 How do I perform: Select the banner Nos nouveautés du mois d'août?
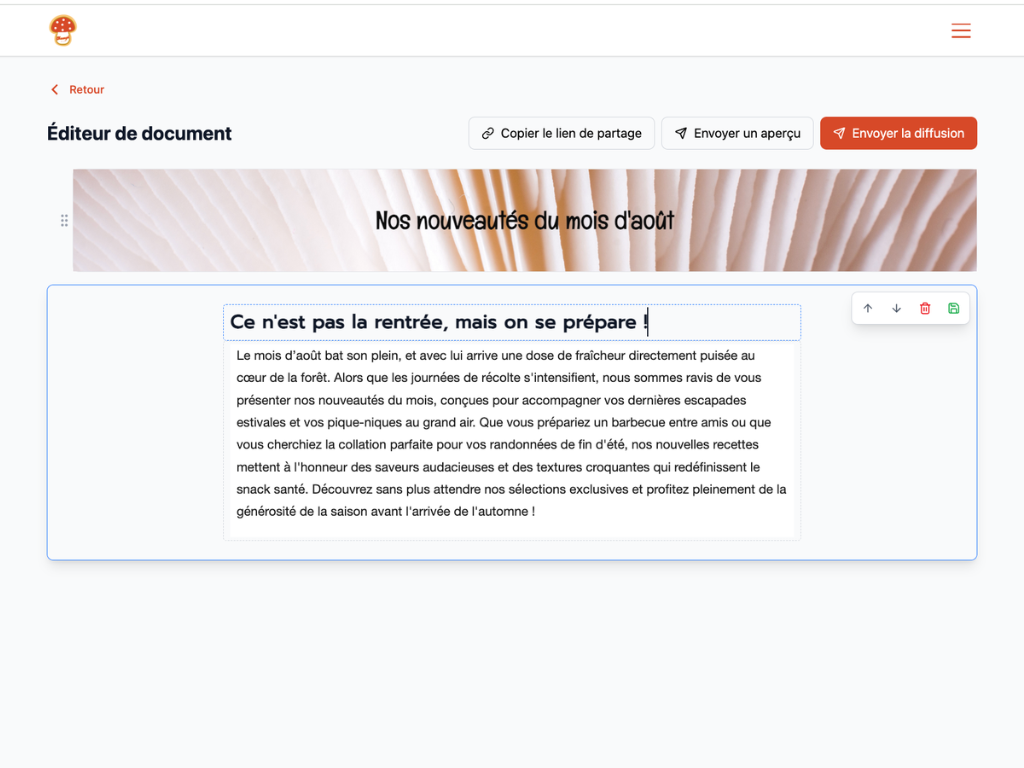tap(524, 220)
